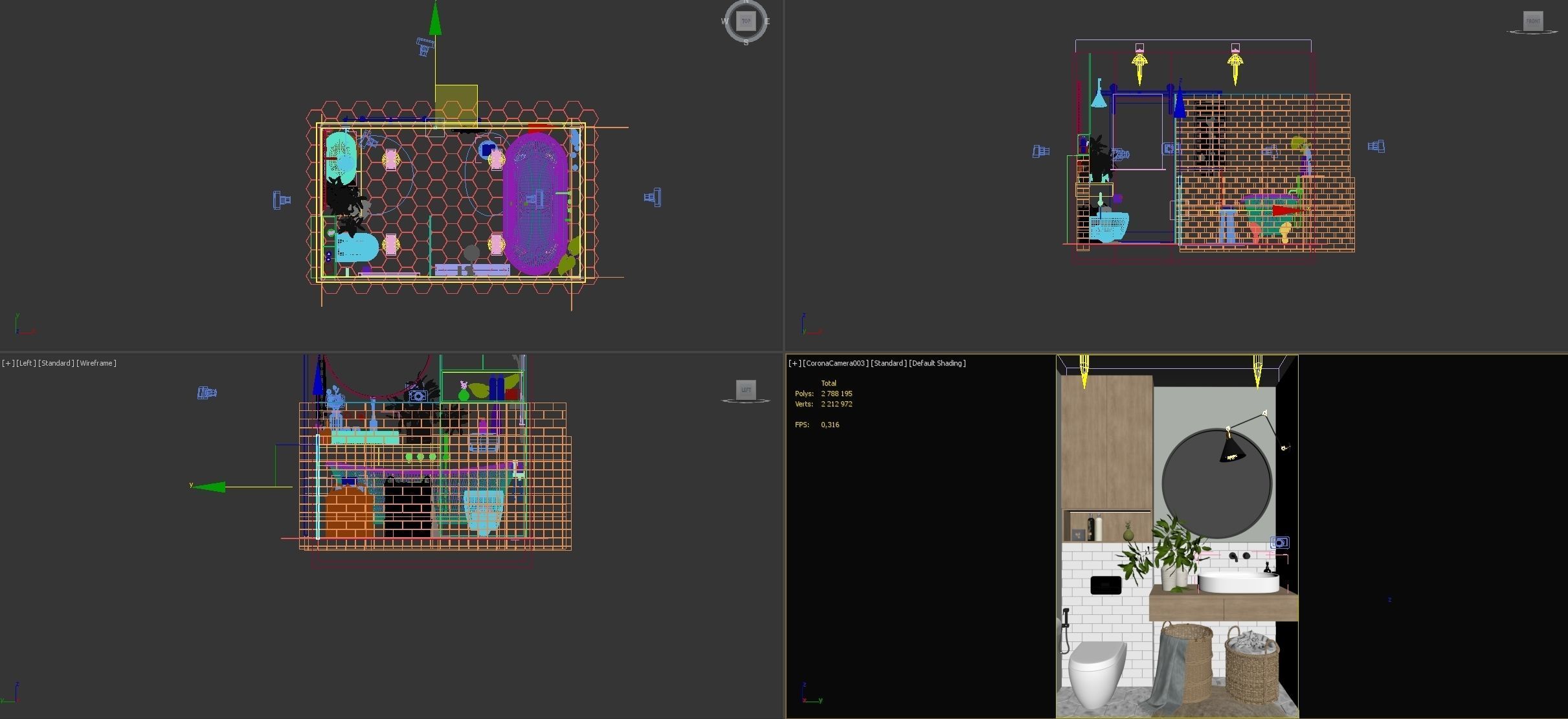Click [Standard] label in the Left viewport

[56, 363]
